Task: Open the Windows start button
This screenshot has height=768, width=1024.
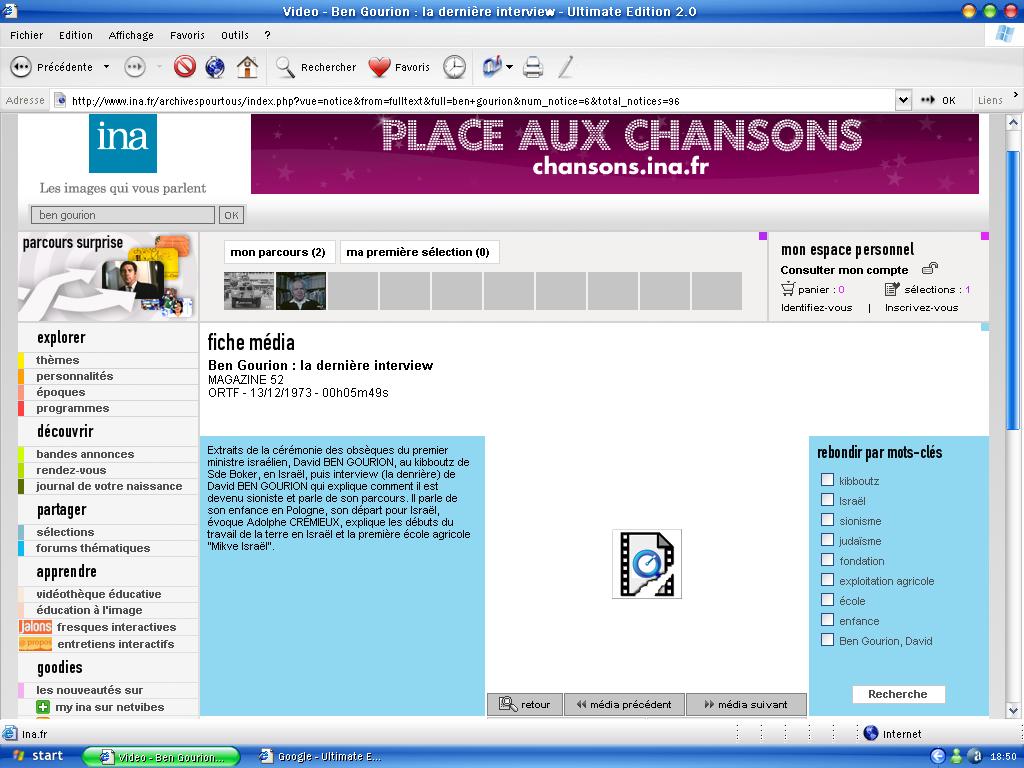Action: tap(38, 756)
